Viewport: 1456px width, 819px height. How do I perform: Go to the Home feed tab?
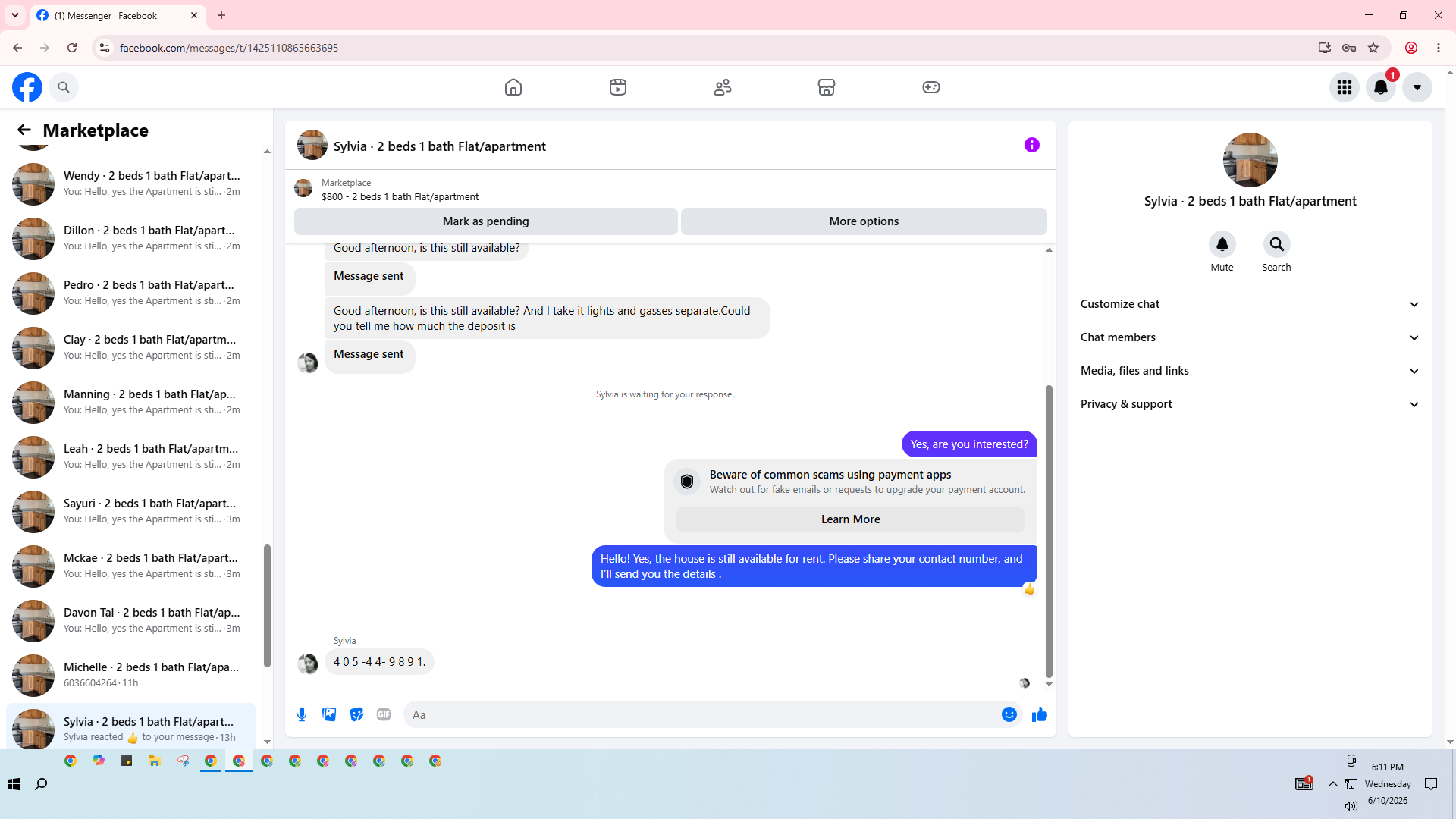click(513, 87)
